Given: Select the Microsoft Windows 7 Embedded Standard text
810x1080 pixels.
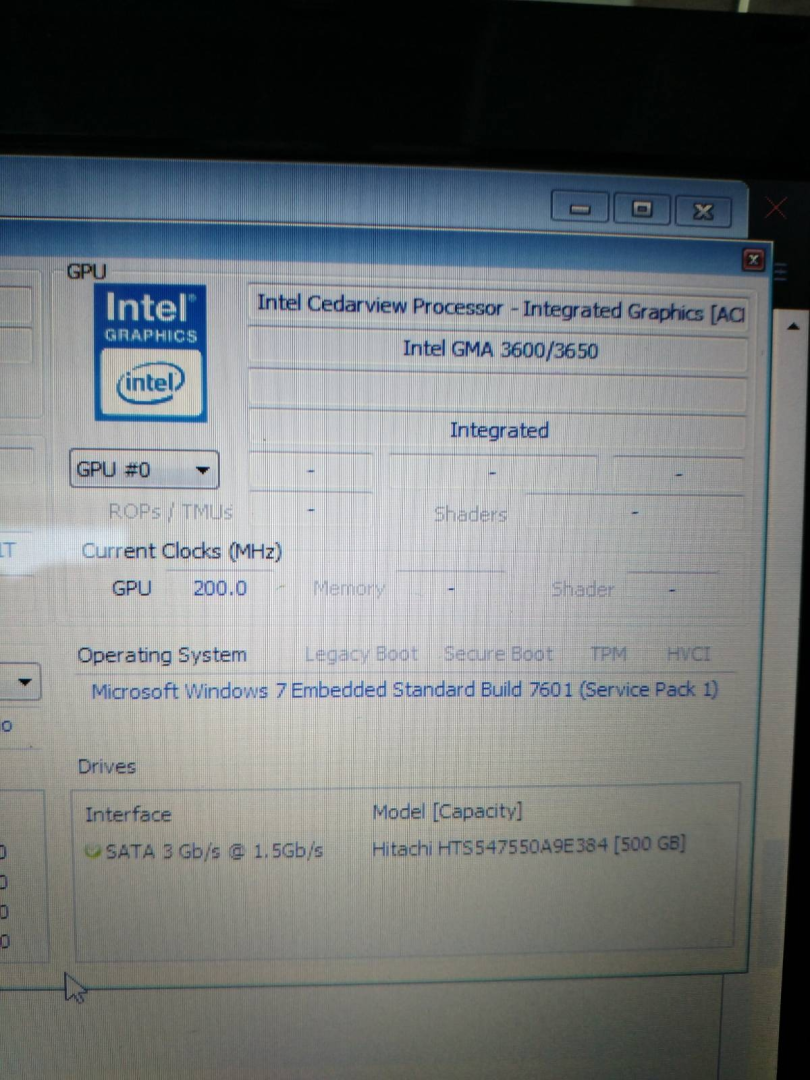Looking at the screenshot, I should coord(404,690).
